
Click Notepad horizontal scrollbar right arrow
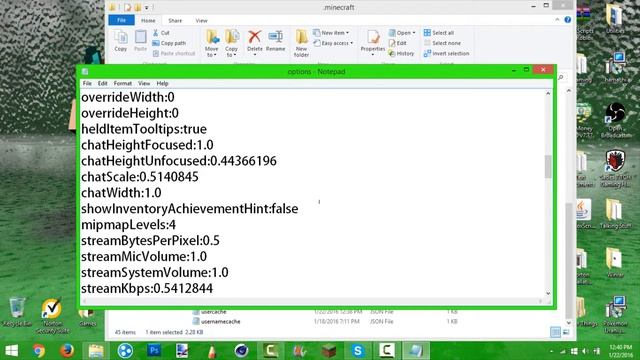point(540,301)
